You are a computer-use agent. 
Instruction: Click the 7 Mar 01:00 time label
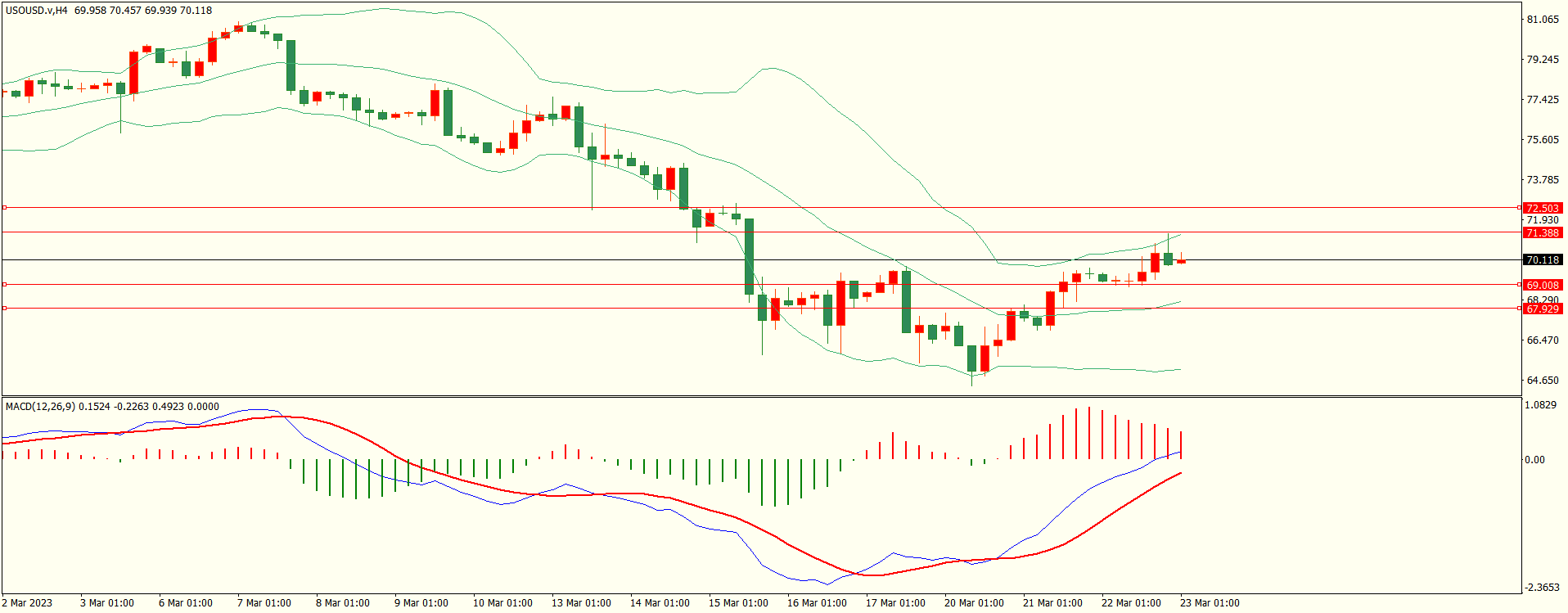(x=264, y=603)
